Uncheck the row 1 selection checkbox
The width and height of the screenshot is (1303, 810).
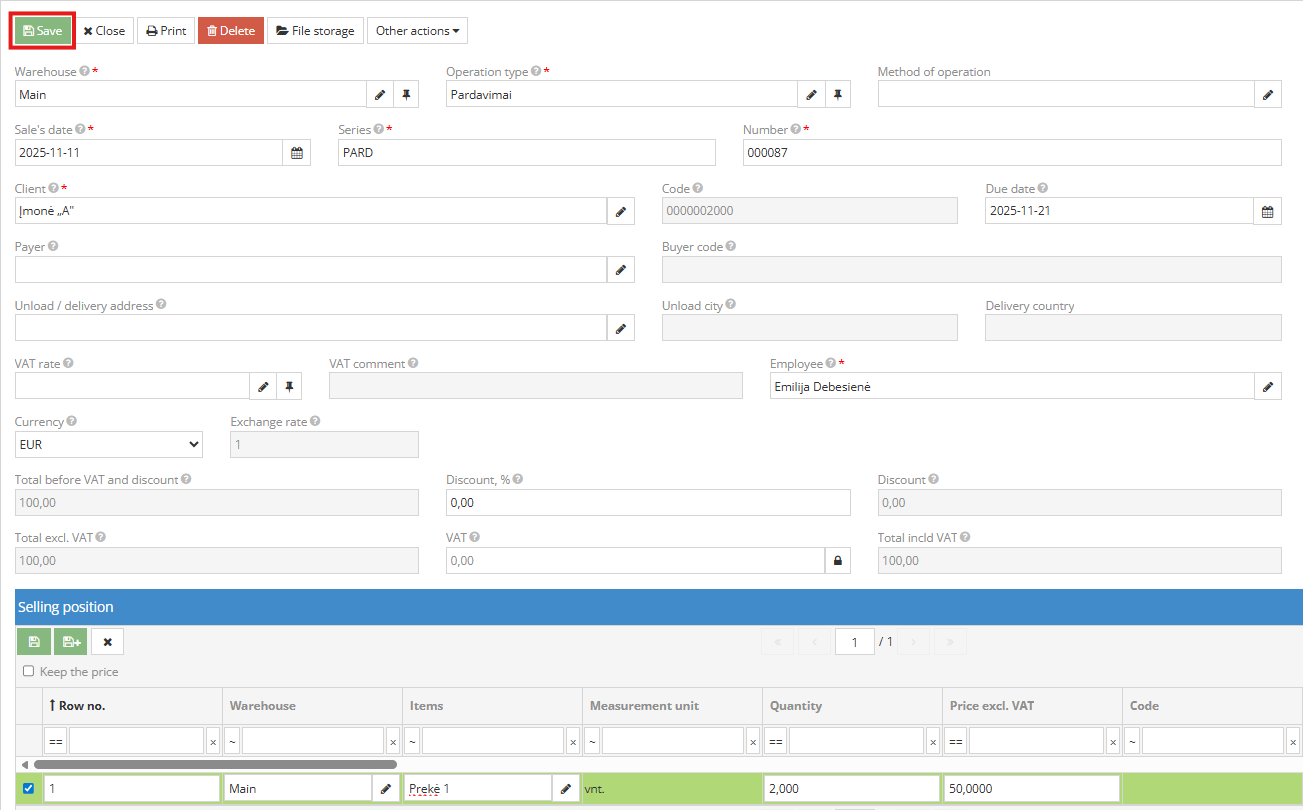pos(28,789)
